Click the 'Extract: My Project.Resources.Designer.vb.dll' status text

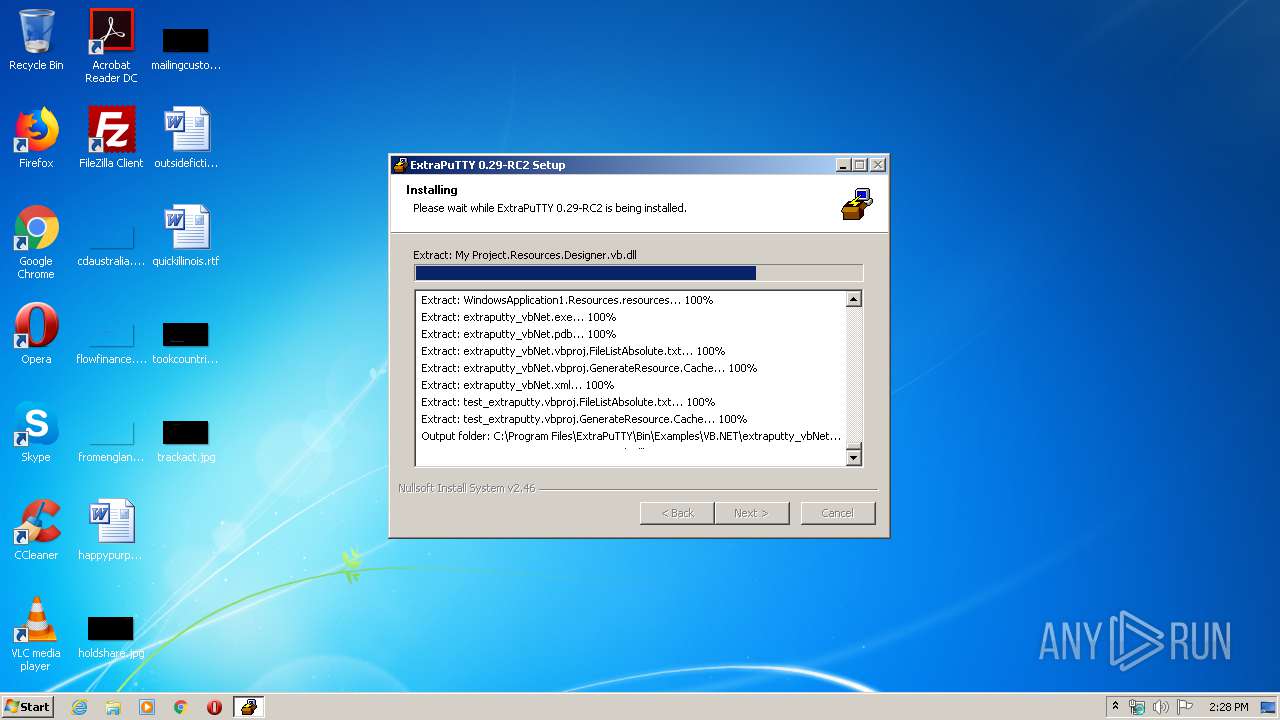pyautogui.click(x=525, y=255)
